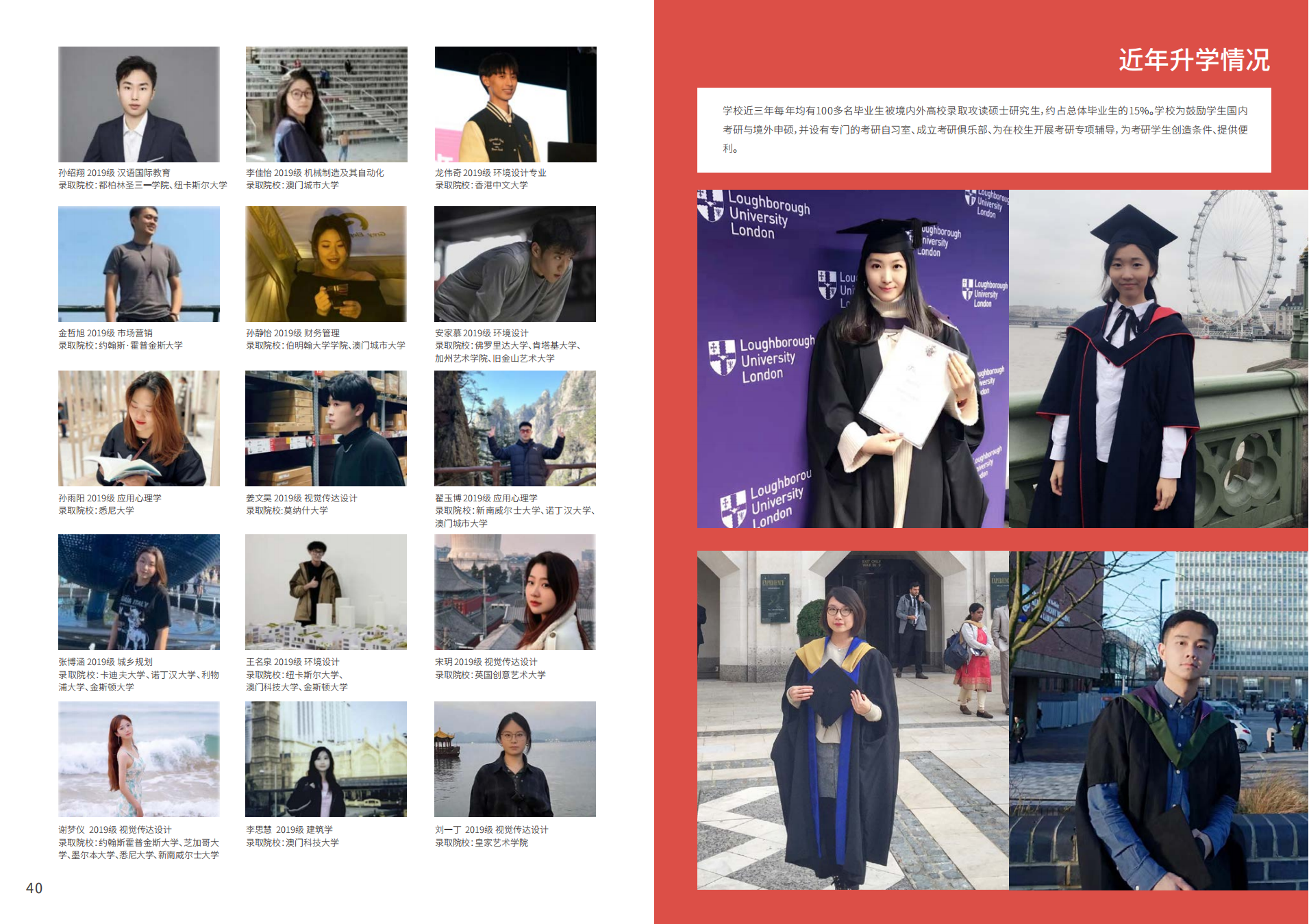This screenshot has height=924, width=1309.
Task: Select male graduate photo with green-purple hood
Action: tap(1158, 720)
